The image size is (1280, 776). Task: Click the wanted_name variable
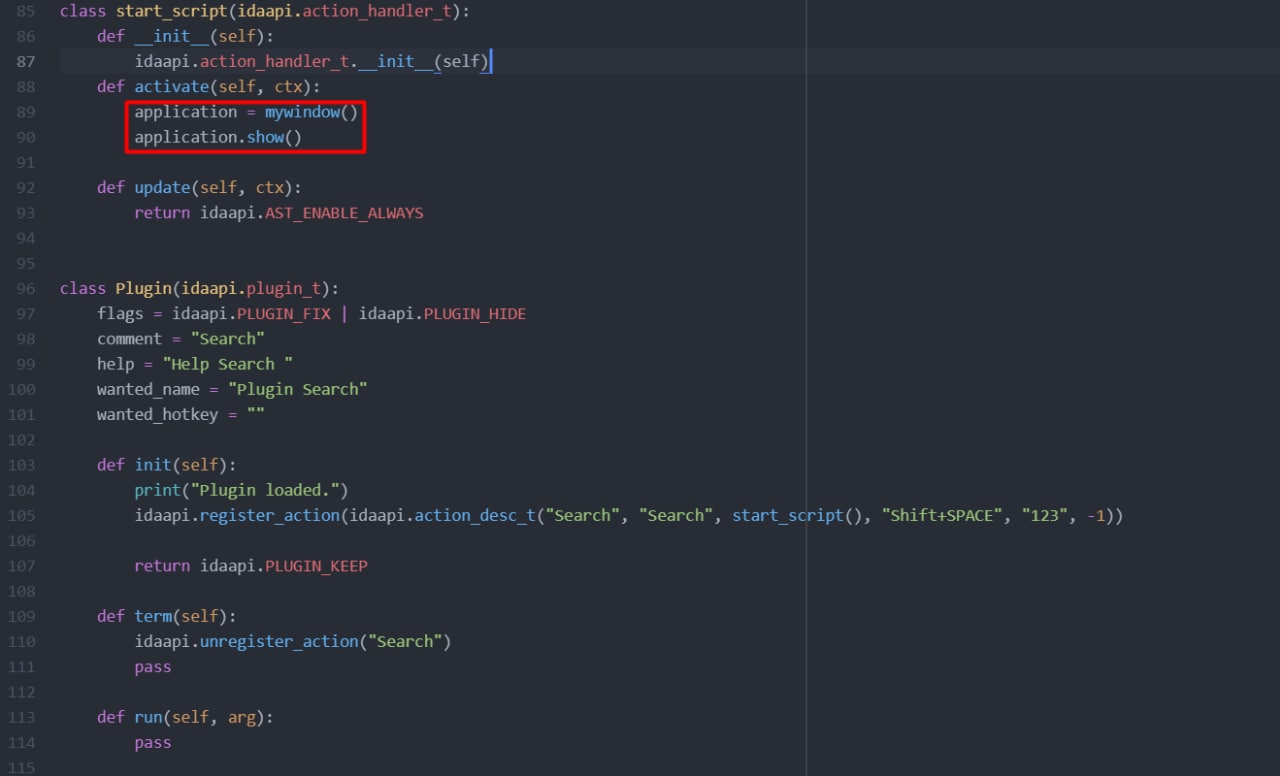[149, 389]
